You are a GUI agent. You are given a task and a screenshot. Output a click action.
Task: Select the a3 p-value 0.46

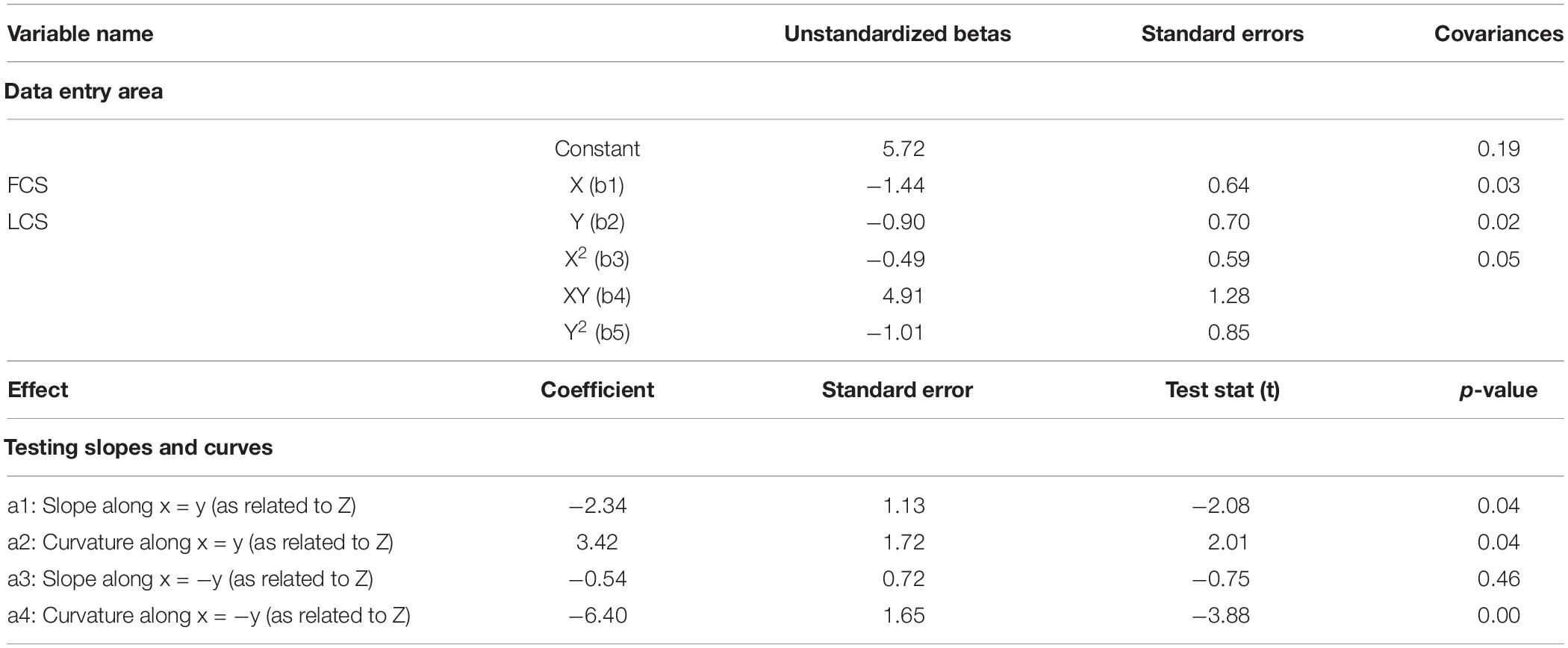(1499, 579)
